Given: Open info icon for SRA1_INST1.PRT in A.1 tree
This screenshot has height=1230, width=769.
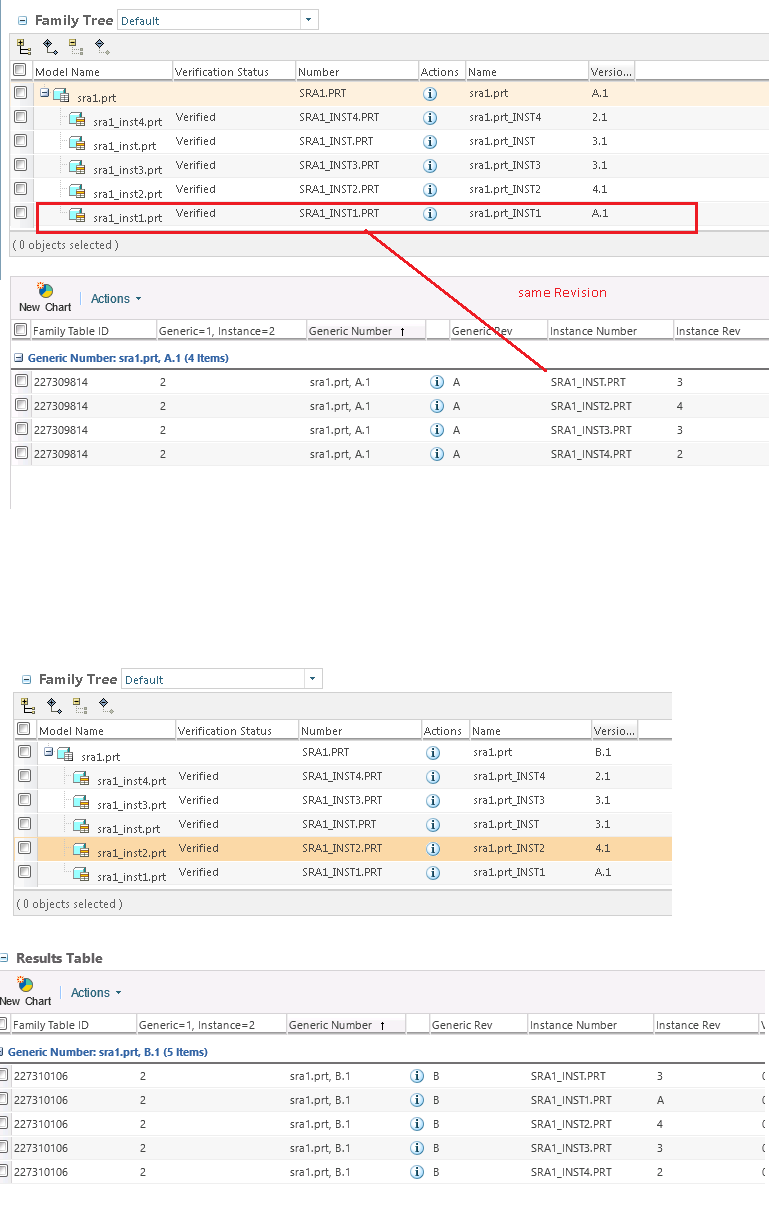Looking at the screenshot, I should pyautogui.click(x=430, y=214).
